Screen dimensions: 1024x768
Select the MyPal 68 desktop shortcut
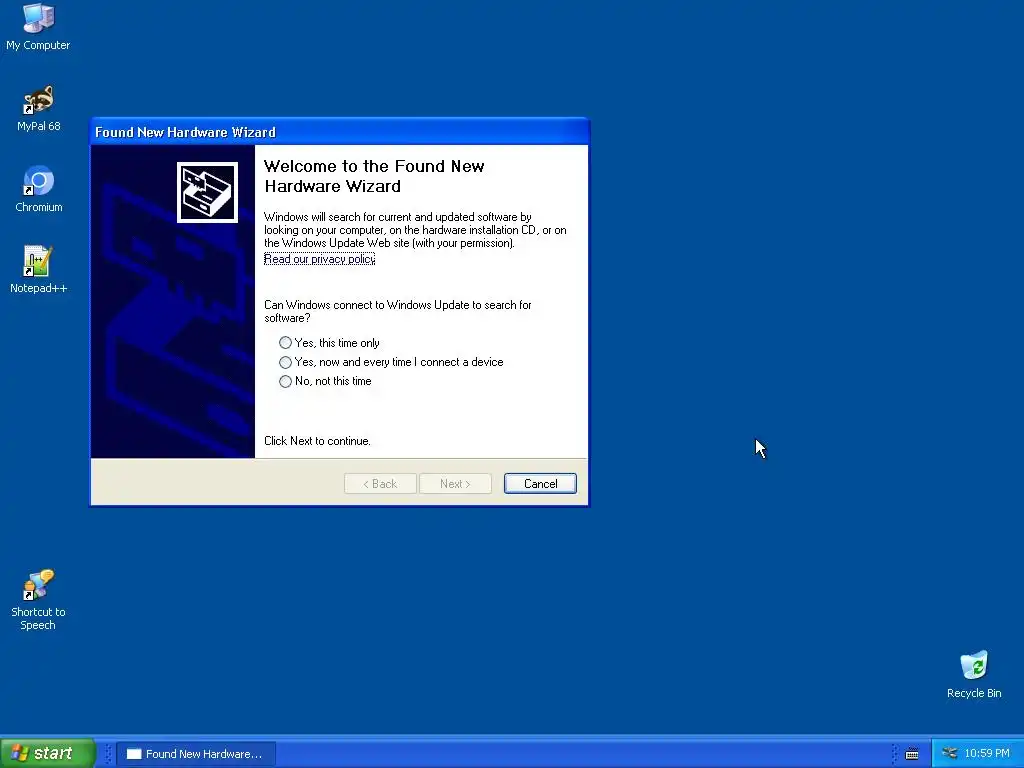pos(39,108)
